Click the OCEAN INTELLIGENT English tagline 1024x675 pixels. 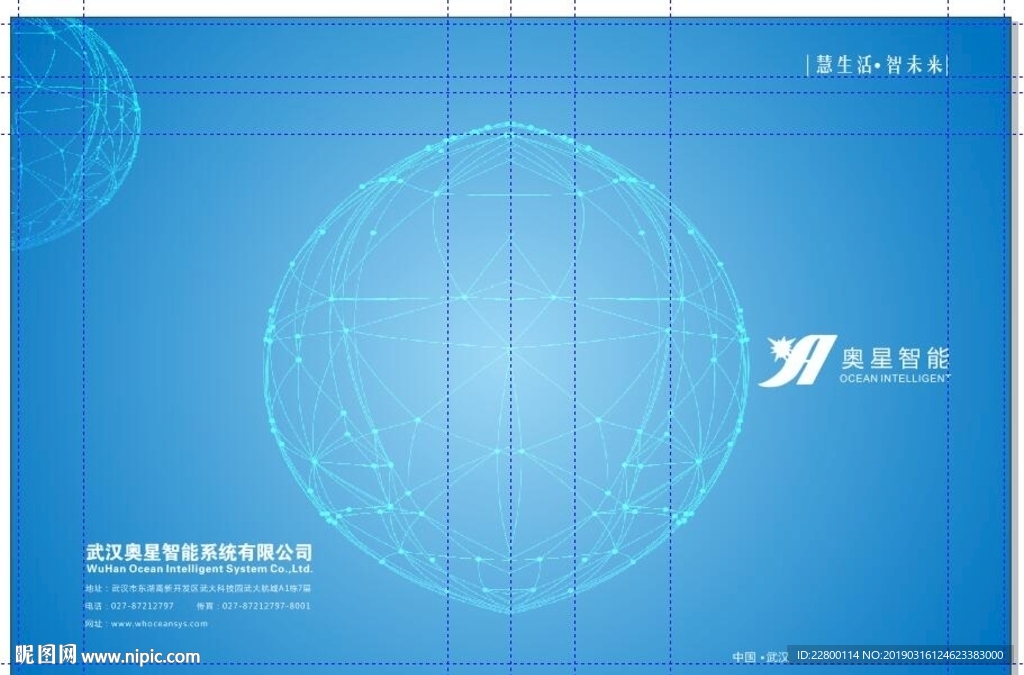pyautogui.click(x=895, y=378)
